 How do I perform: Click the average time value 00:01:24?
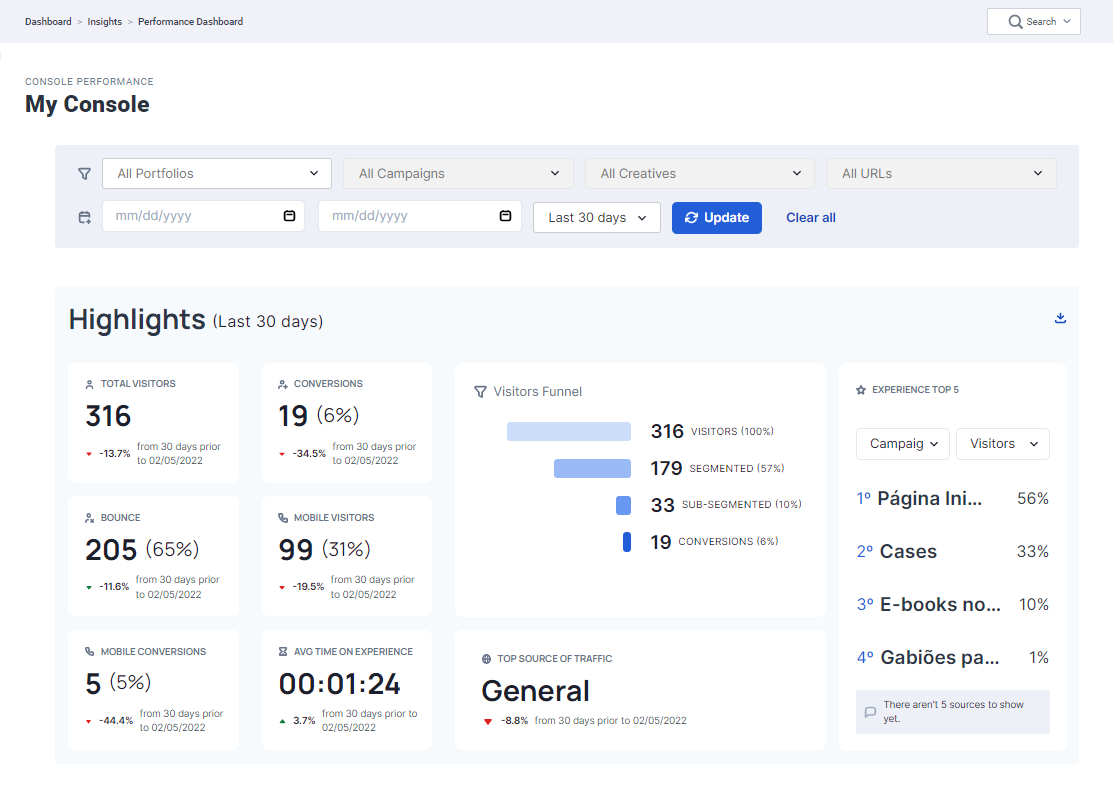tap(339, 684)
